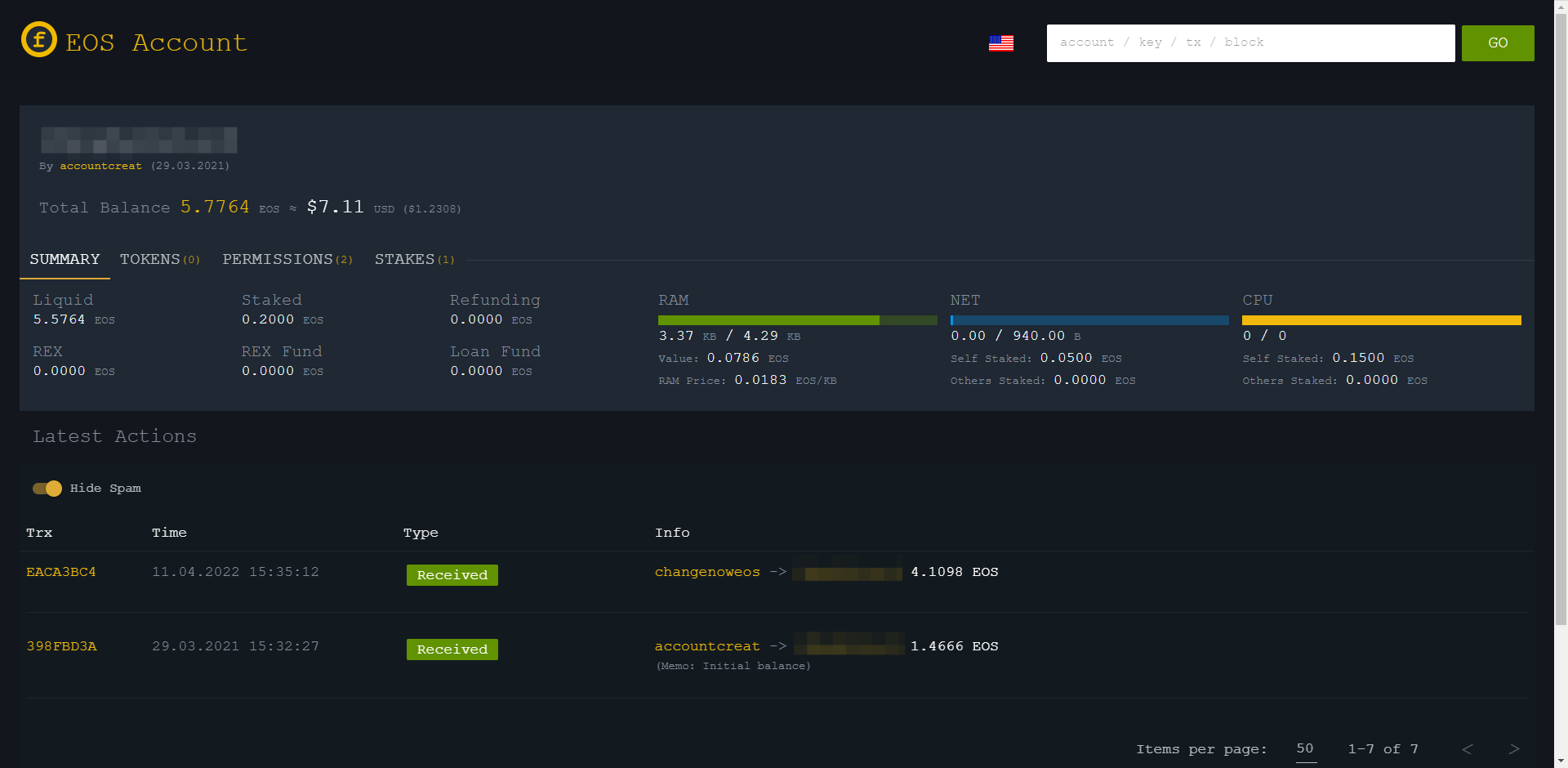The height and width of the screenshot is (768, 1568).
Task: Select the Staked 0.2000 EOS value
Action: pos(283,319)
